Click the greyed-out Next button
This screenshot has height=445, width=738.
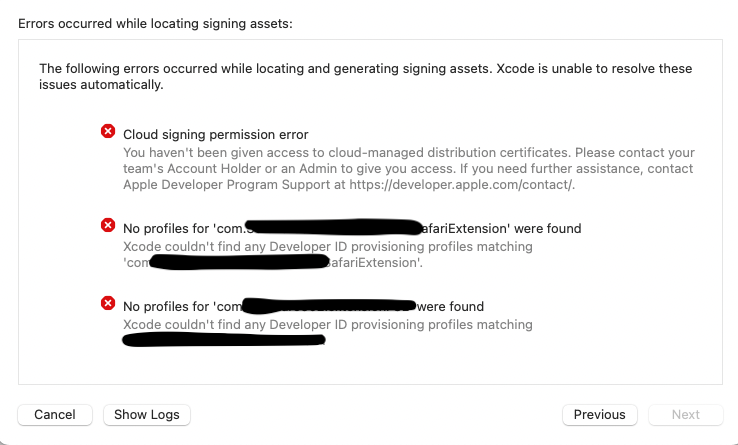(686, 415)
